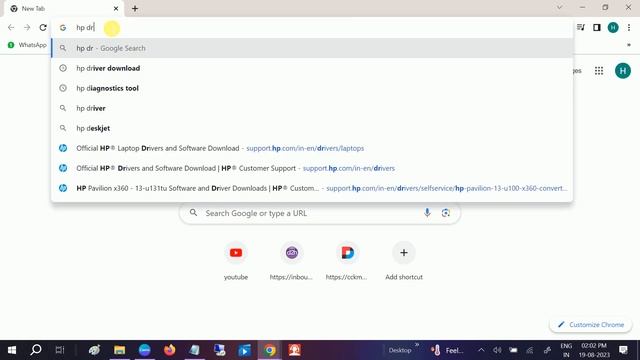Screen dimensions: 640x360
Task: Open the weather widget on taskbar
Action: [447, 350]
